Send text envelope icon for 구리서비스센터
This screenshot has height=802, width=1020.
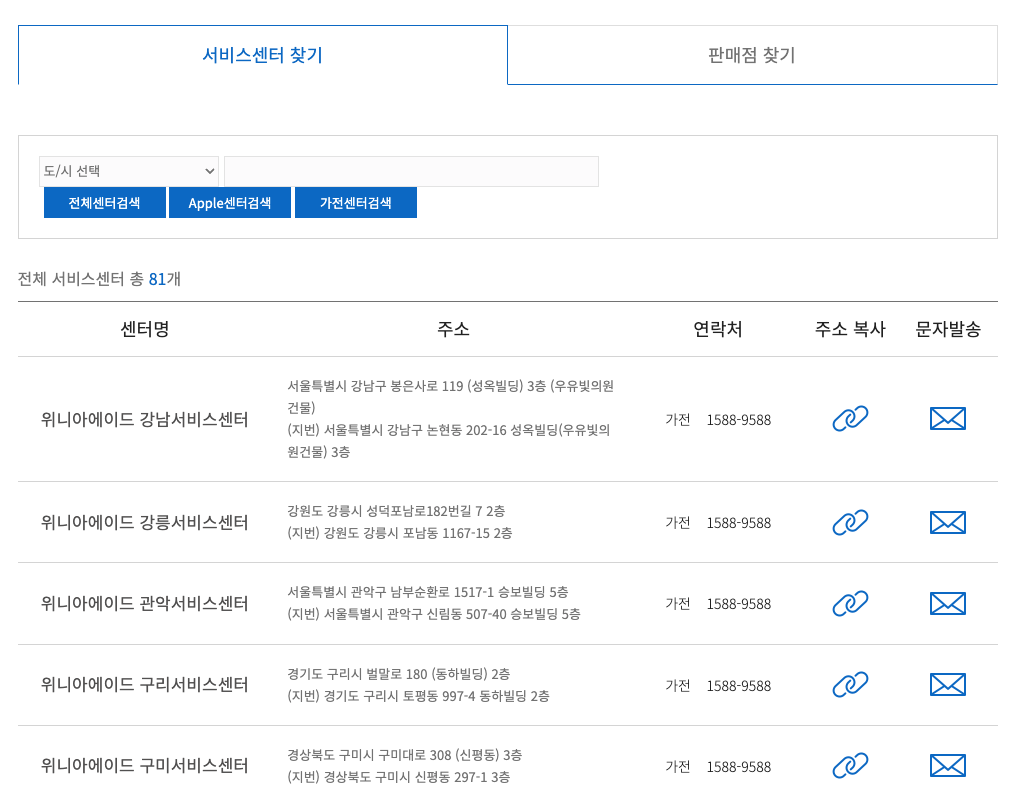[948, 685]
